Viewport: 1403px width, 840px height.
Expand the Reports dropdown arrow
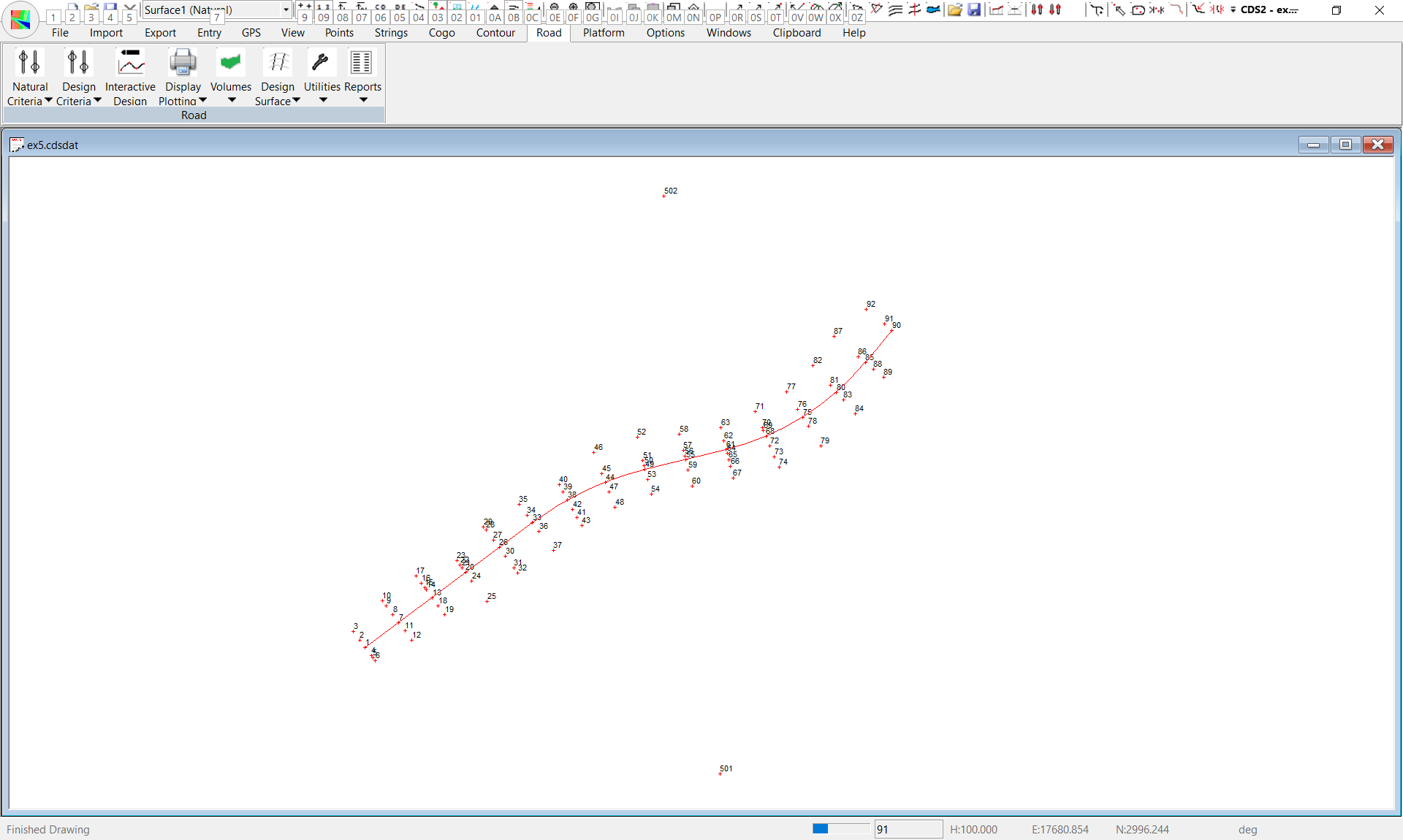(x=363, y=100)
